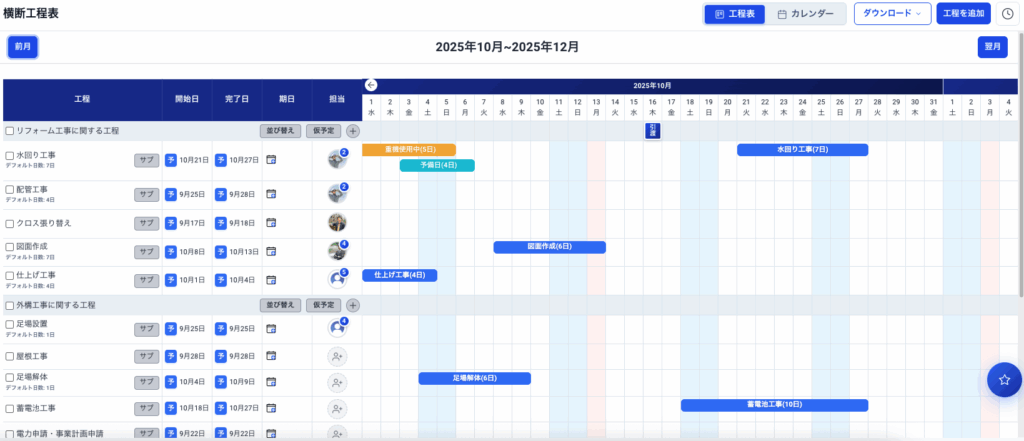This screenshot has width=1024, height=441.
Task: Click the plus icon in 外構工事 group row
Action: 353,305
